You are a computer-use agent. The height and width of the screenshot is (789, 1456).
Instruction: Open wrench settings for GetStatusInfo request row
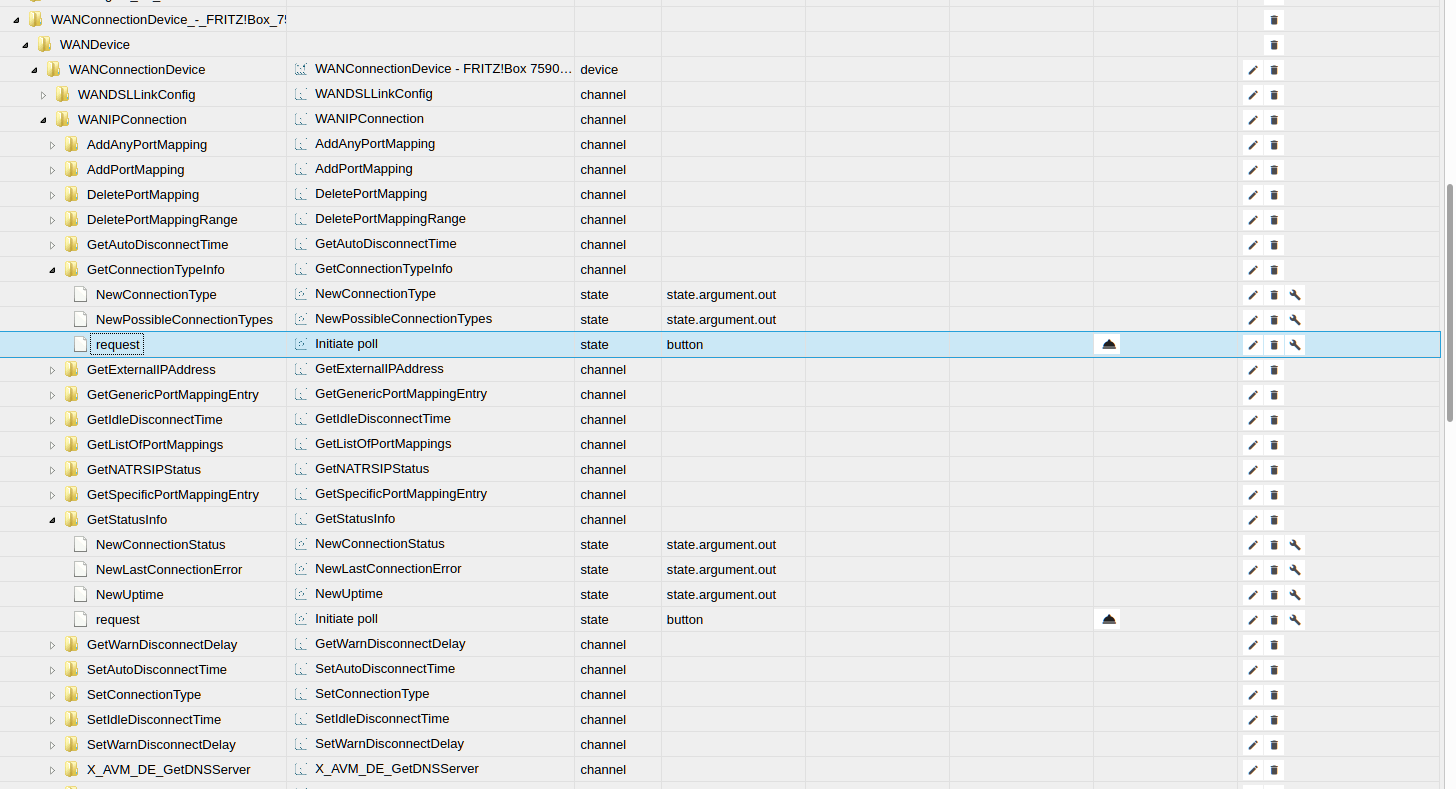(x=1295, y=620)
